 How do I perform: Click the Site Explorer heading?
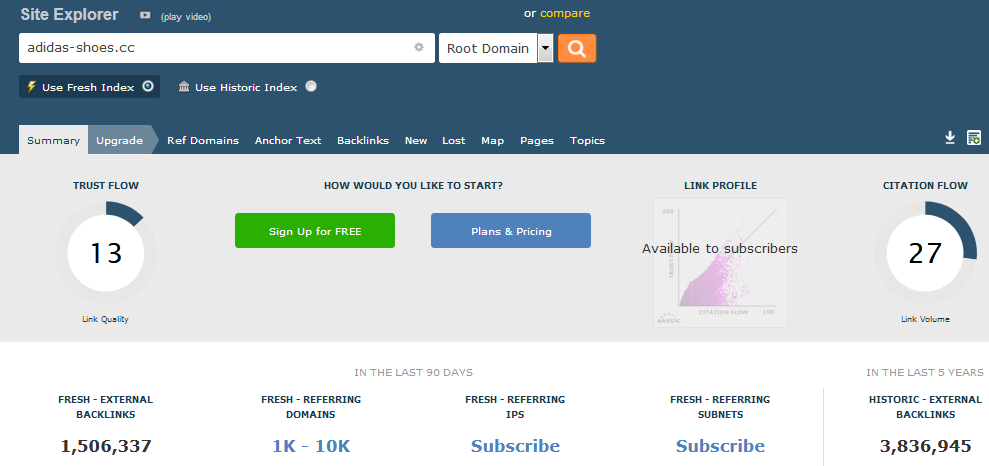[69, 15]
